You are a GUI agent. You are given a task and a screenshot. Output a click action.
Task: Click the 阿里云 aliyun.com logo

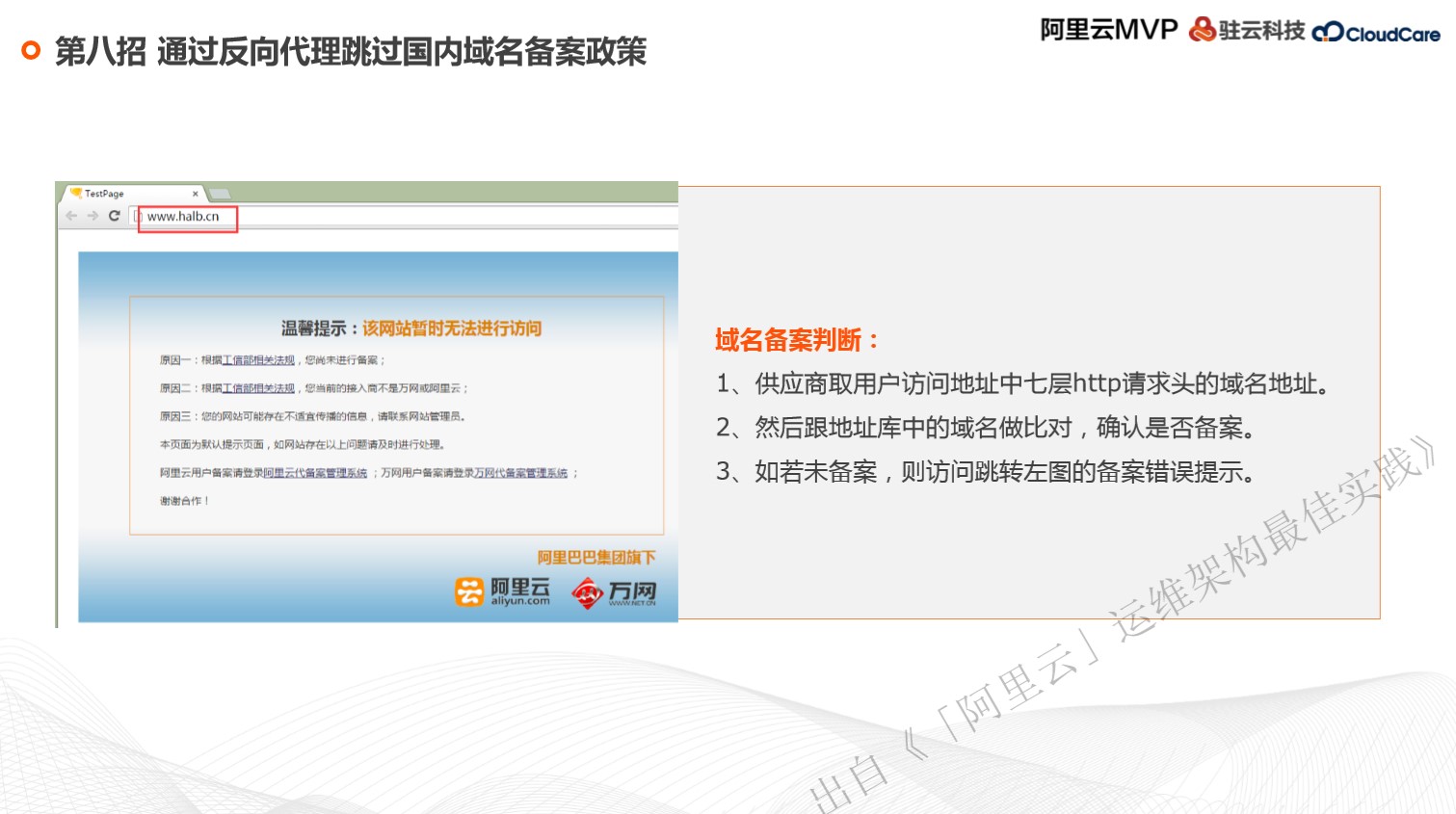tap(502, 591)
